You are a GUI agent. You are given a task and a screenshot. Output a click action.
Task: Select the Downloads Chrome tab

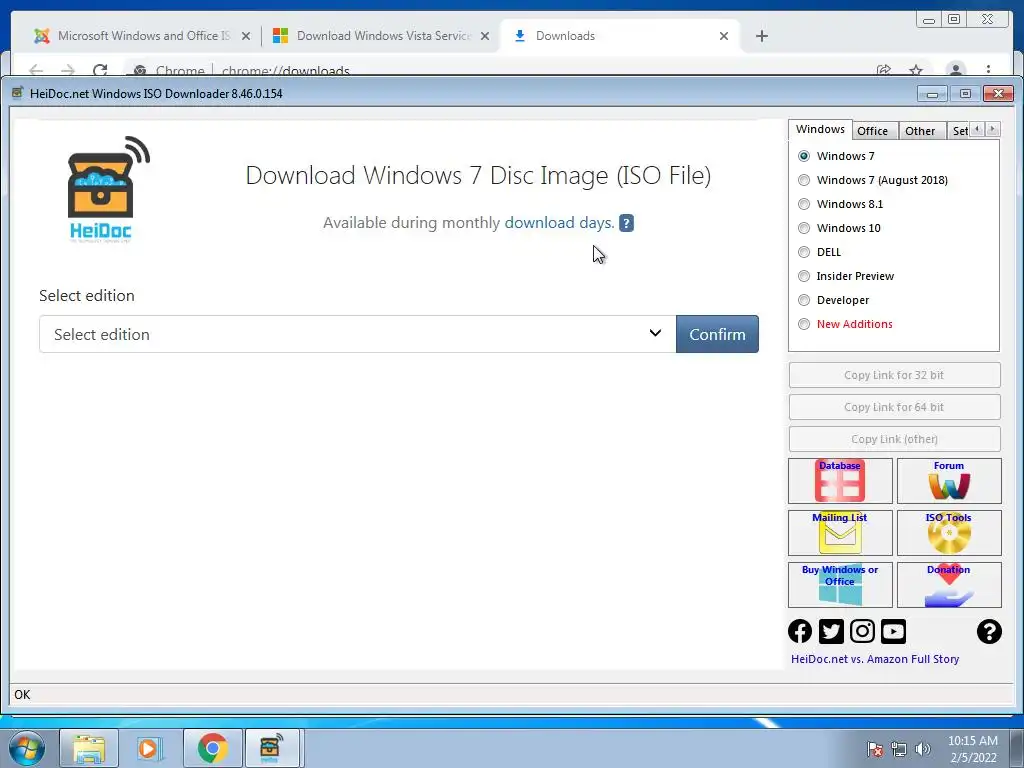(x=619, y=36)
